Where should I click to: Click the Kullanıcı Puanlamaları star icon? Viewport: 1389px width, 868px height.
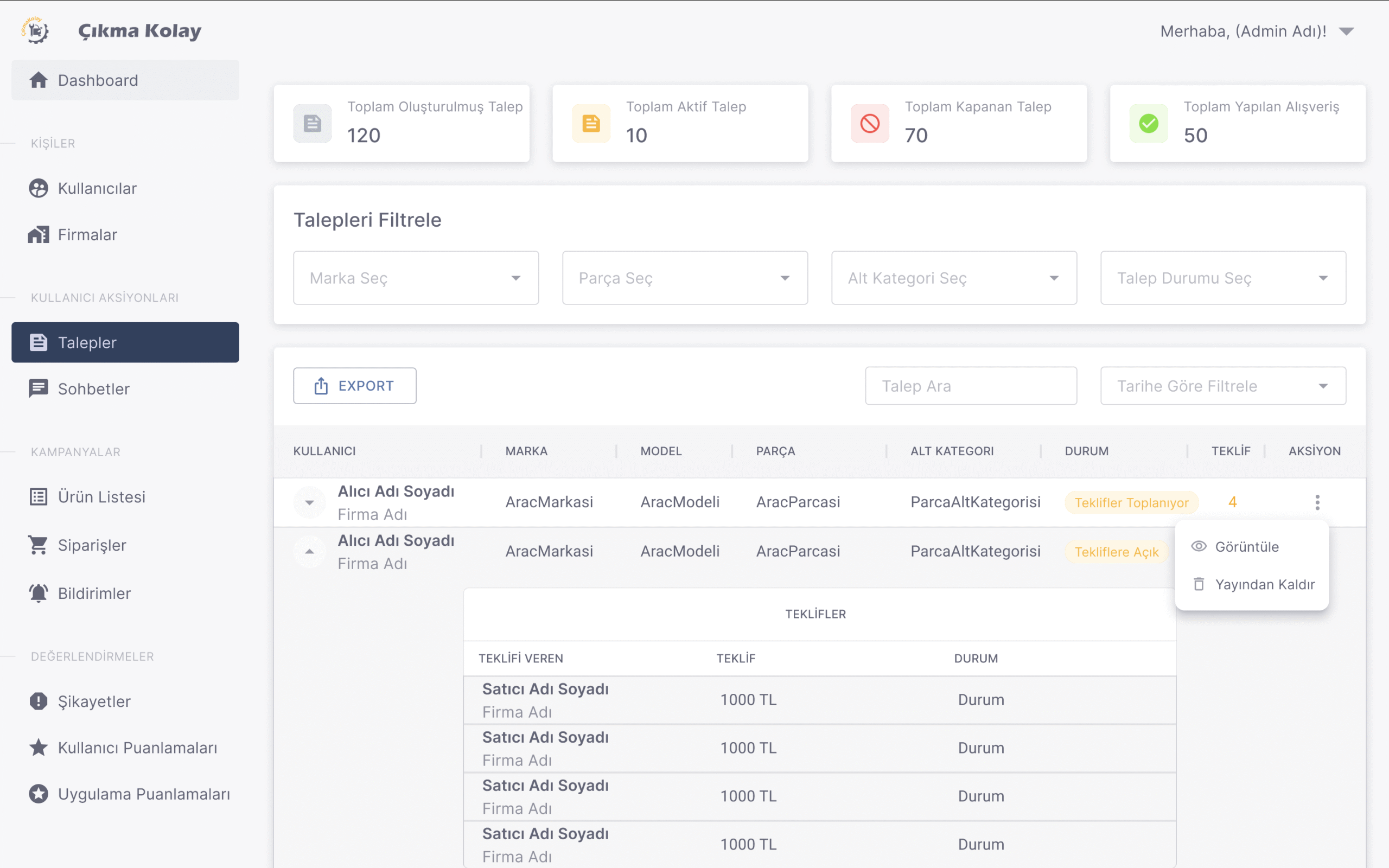click(x=39, y=748)
